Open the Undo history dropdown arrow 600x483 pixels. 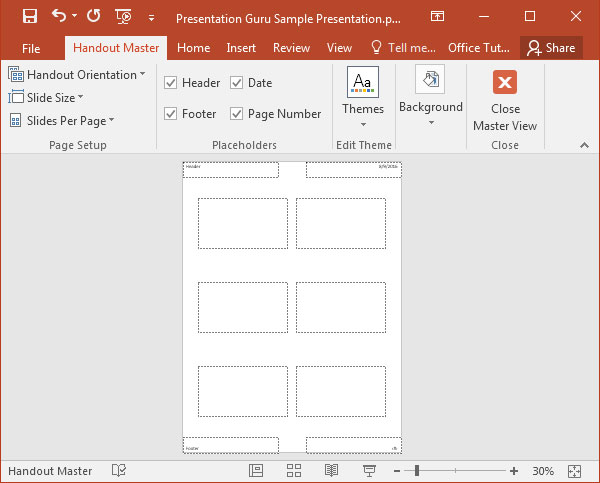(74, 16)
